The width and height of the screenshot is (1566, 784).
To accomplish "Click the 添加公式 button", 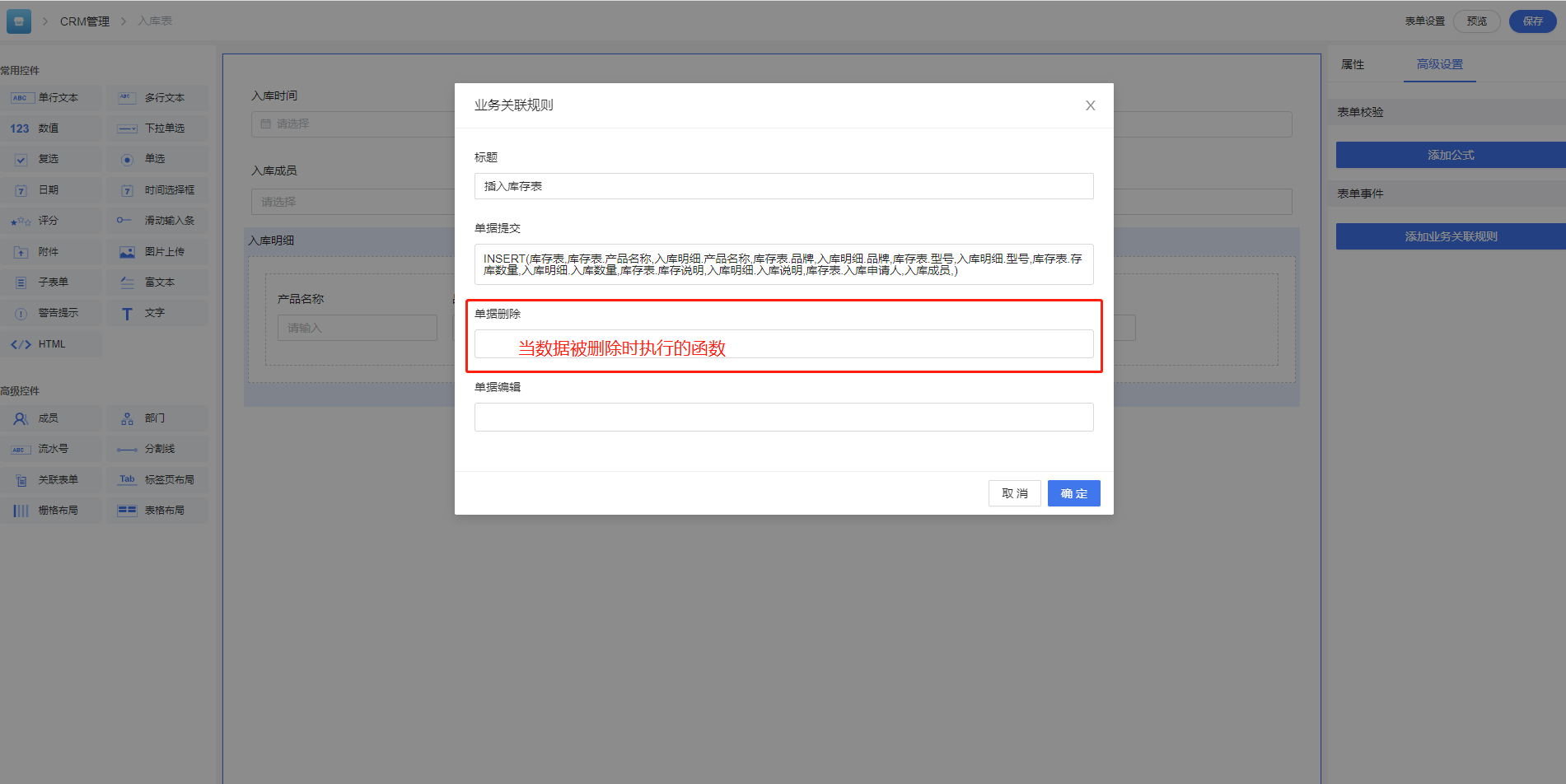I will [1451, 155].
